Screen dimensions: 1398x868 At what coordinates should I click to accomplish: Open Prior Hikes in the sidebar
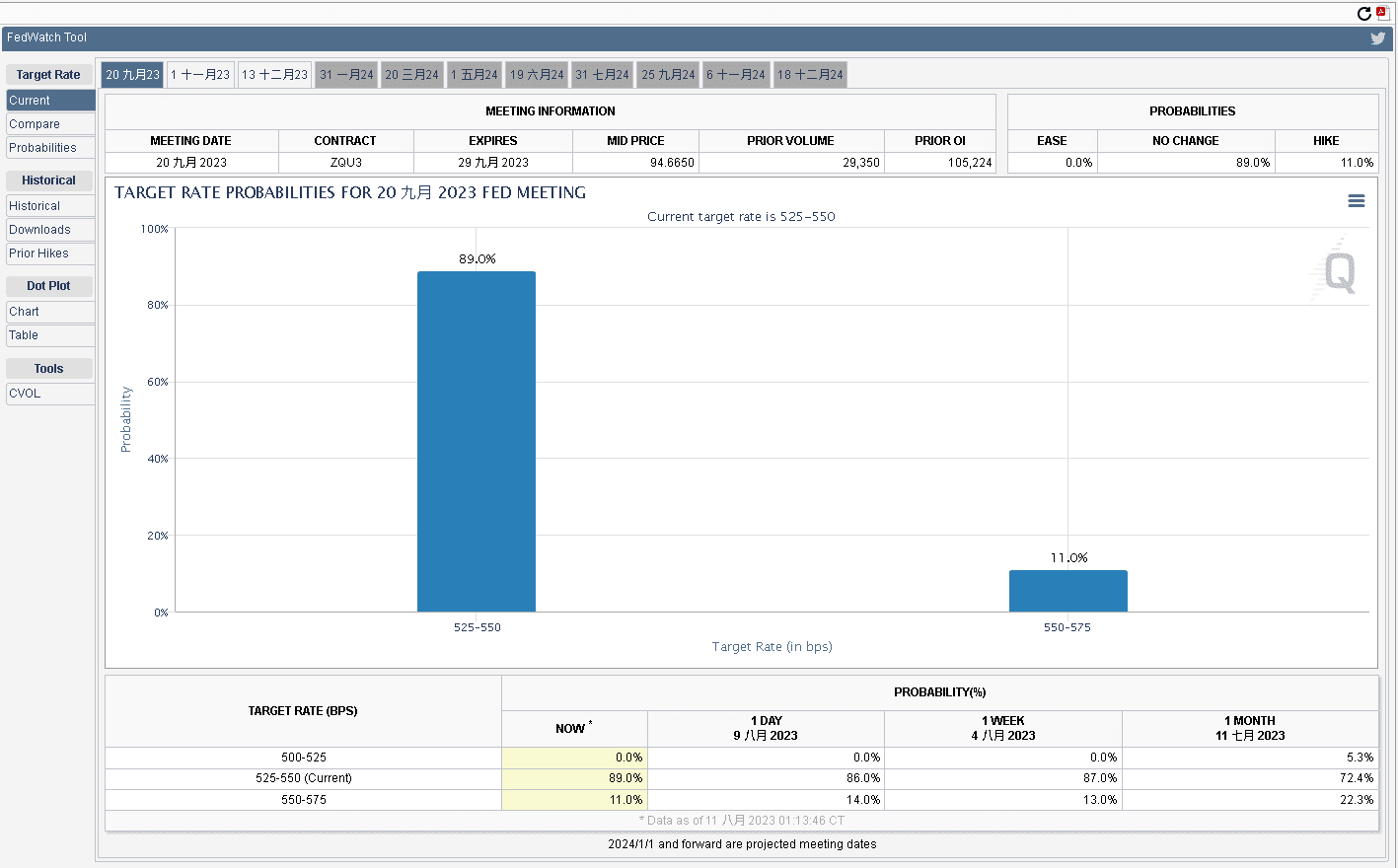pos(50,253)
